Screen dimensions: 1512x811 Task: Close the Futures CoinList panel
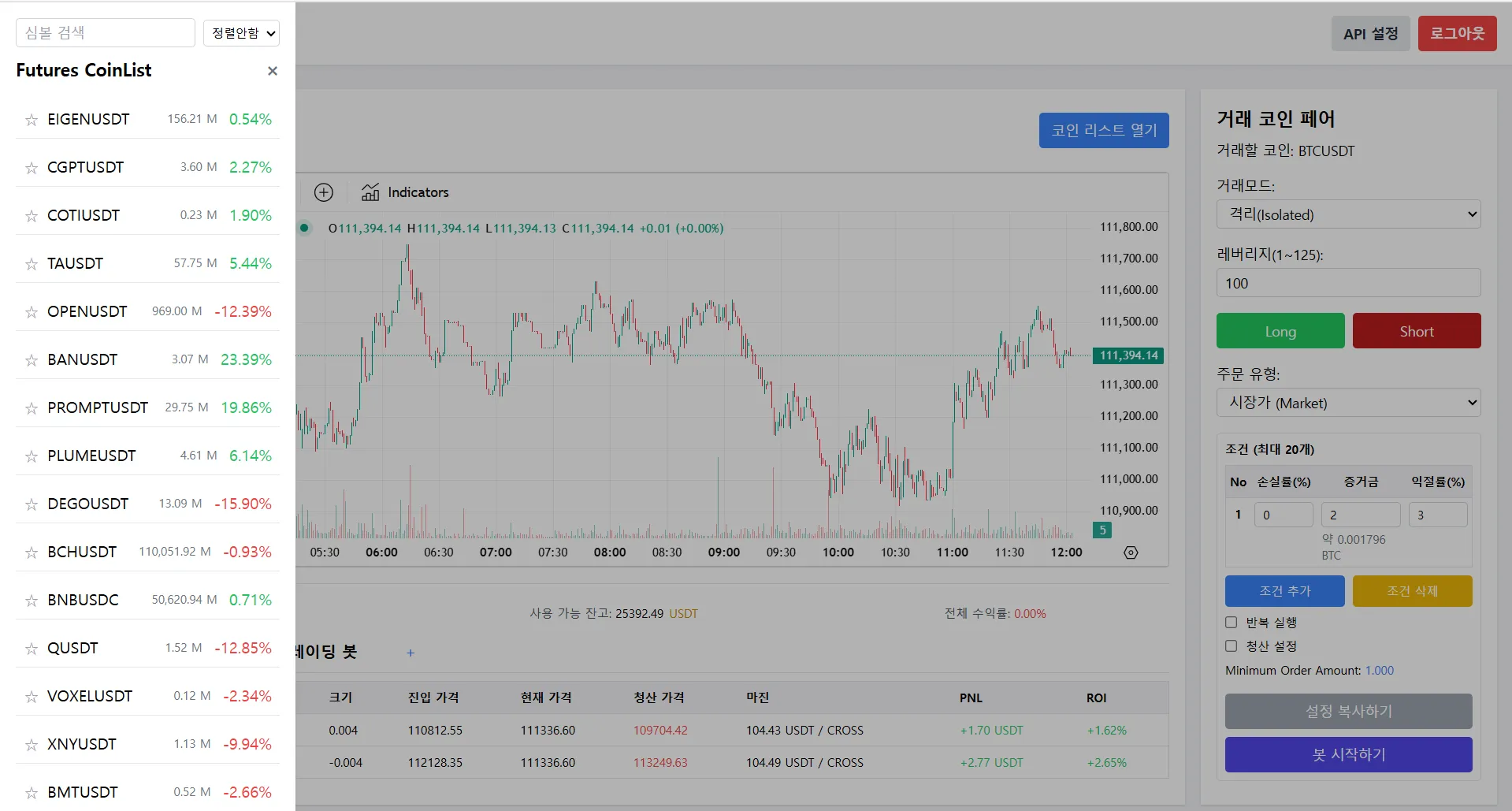(x=273, y=71)
